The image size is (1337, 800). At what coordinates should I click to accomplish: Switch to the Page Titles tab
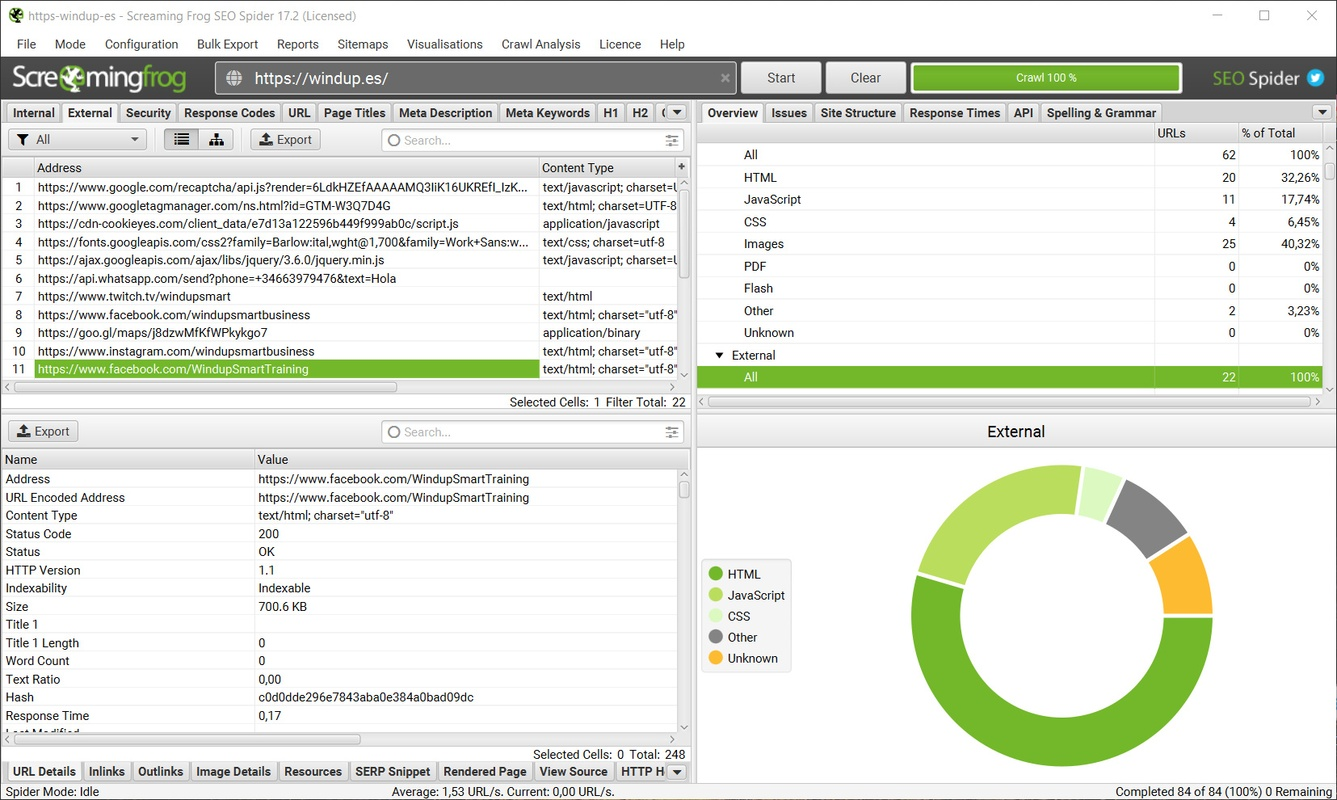point(354,113)
